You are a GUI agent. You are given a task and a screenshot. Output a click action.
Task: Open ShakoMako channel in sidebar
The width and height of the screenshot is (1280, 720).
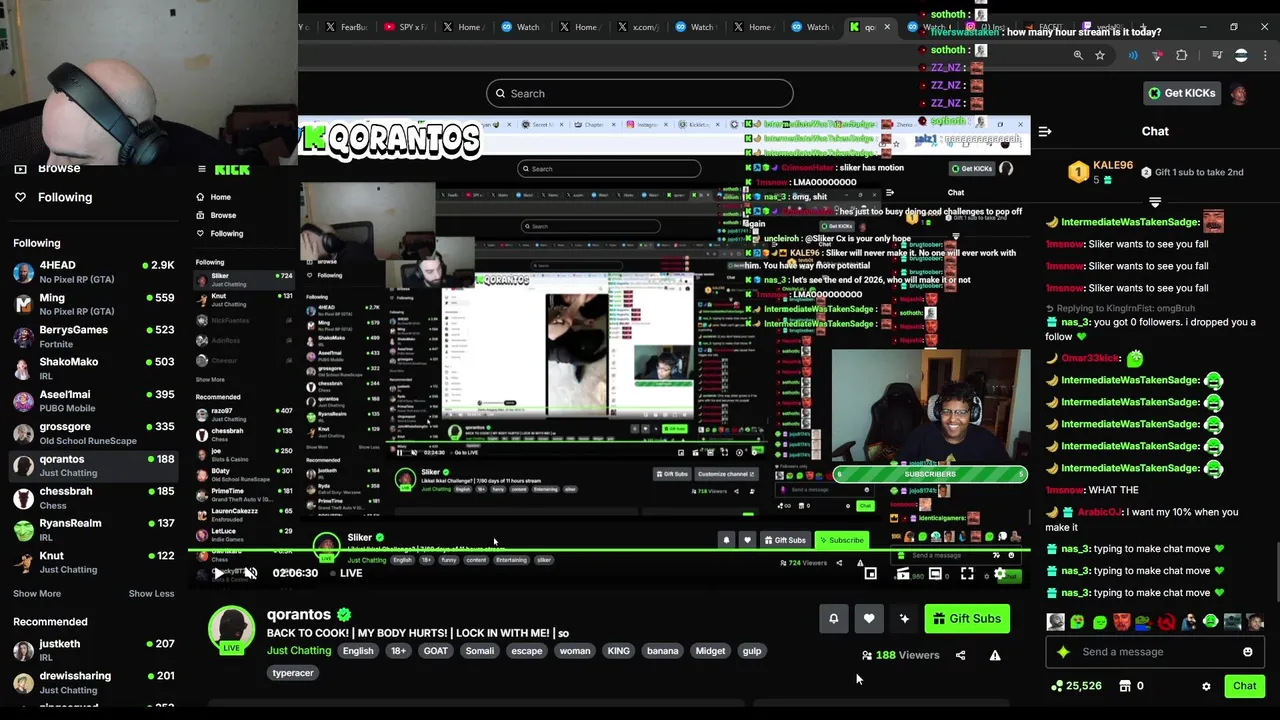coord(94,368)
